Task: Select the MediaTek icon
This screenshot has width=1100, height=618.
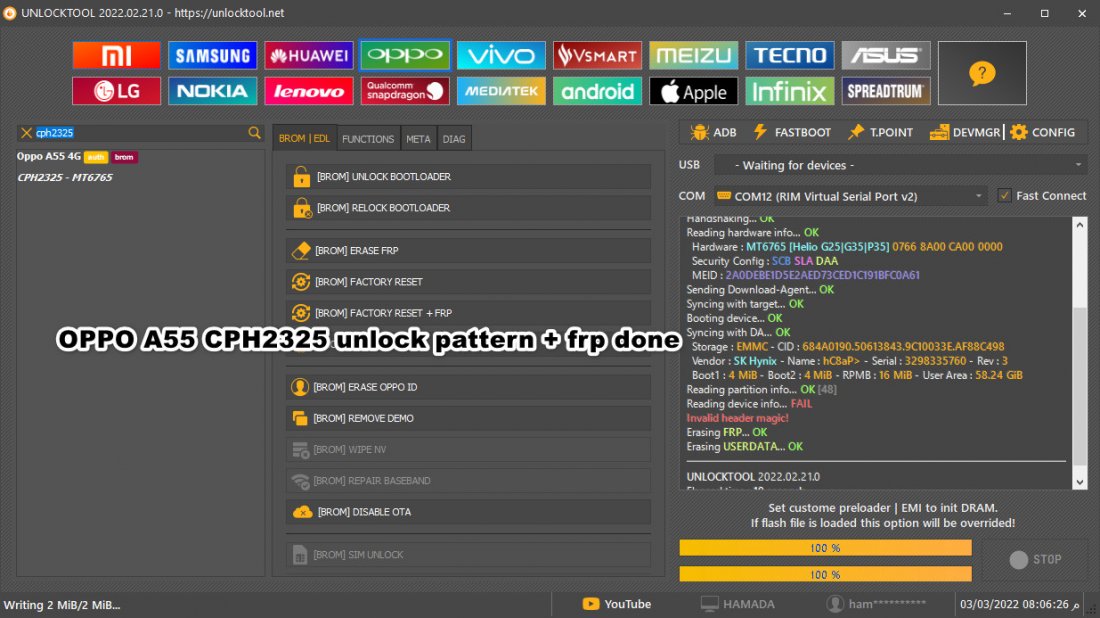Action: pyautogui.click(x=501, y=91)
